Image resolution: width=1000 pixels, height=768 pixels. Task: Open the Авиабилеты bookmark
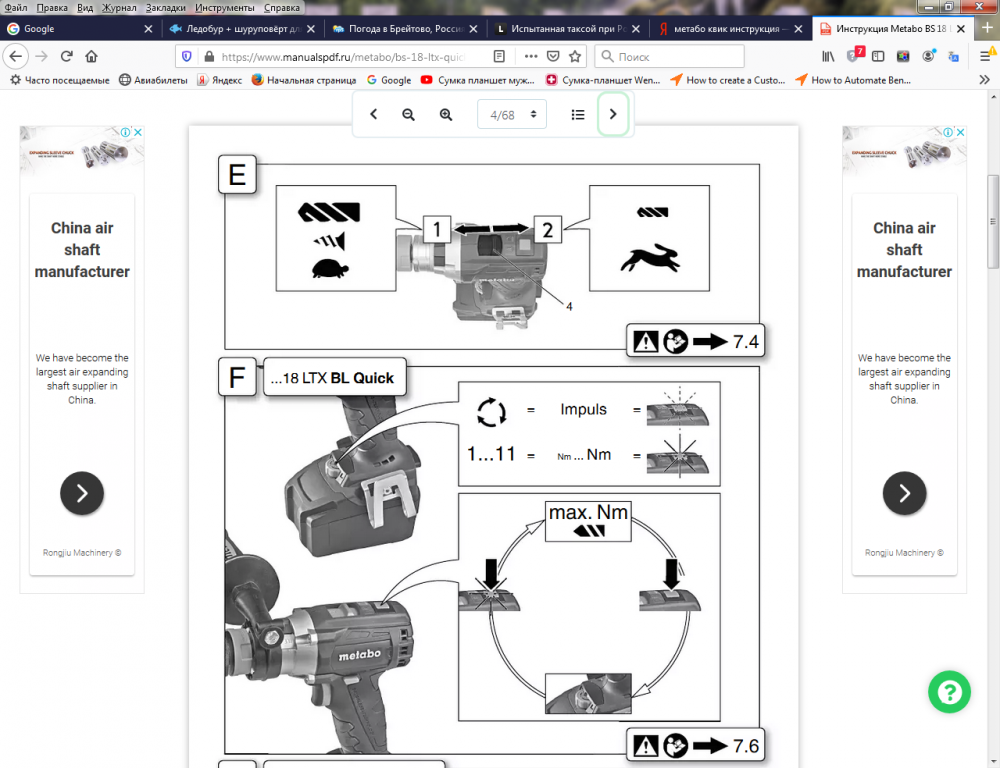[x=153, y=80]
